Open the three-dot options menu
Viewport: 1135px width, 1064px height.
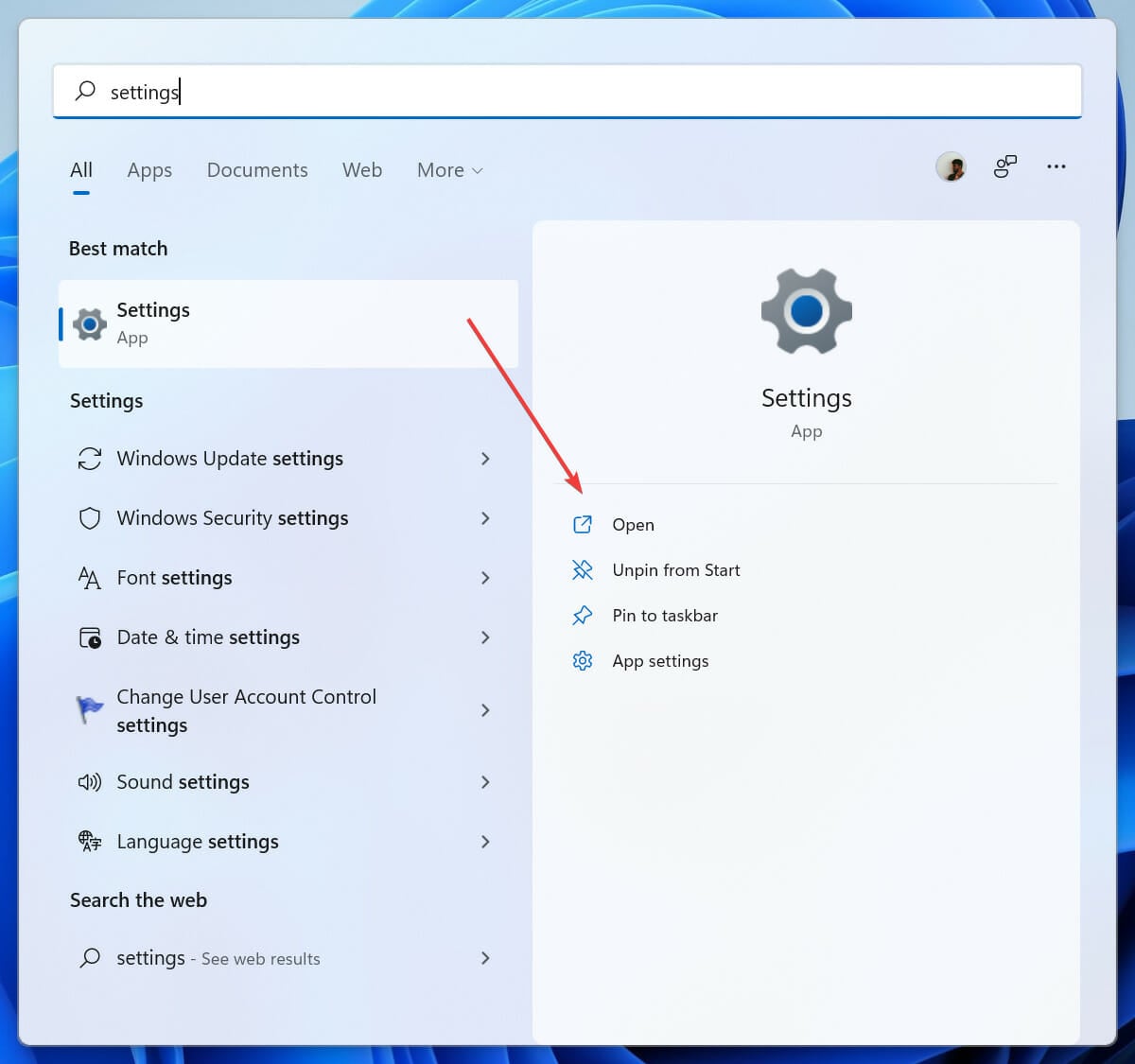1056,166
